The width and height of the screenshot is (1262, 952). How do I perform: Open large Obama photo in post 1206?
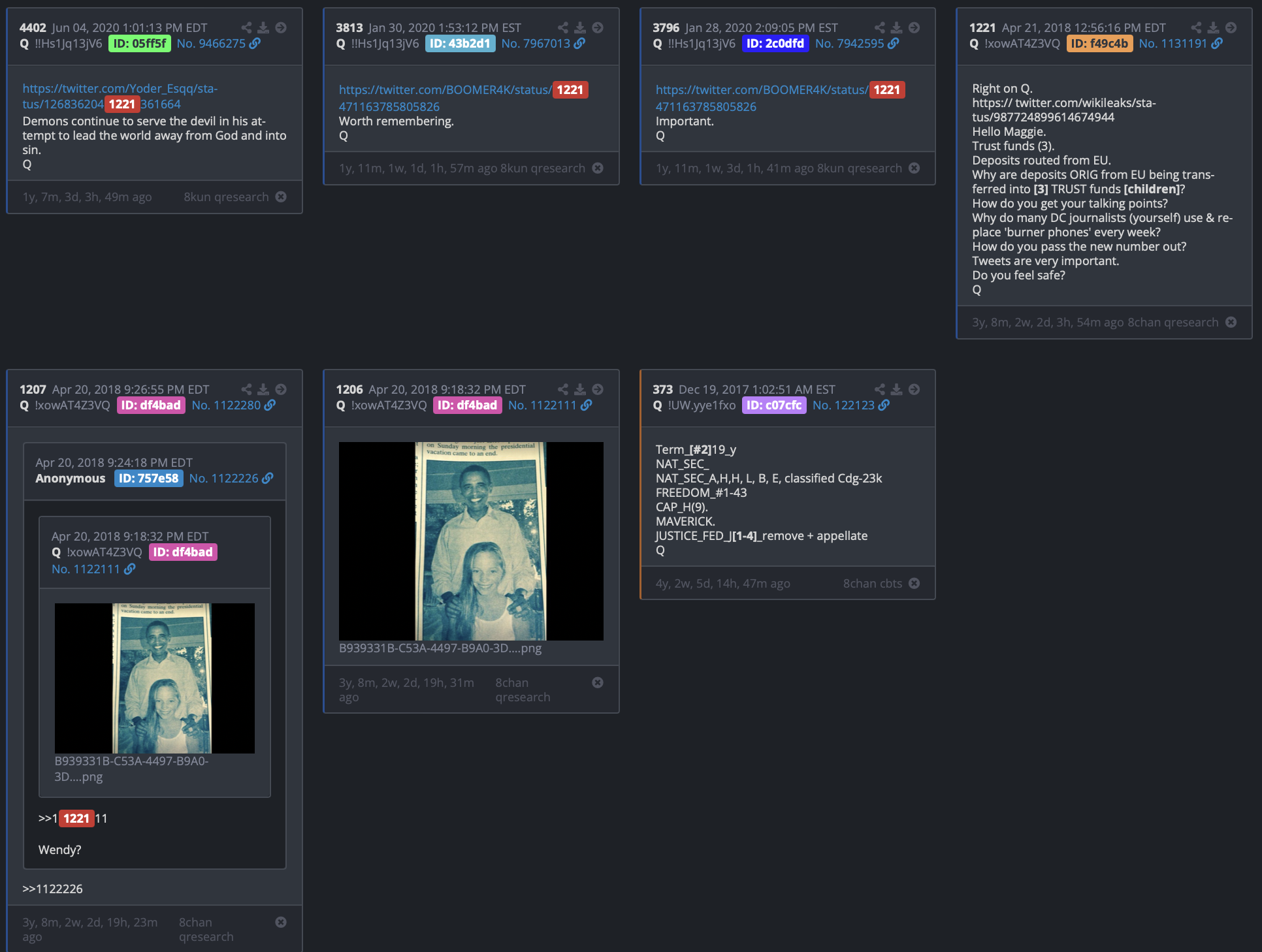click(471, 541)
